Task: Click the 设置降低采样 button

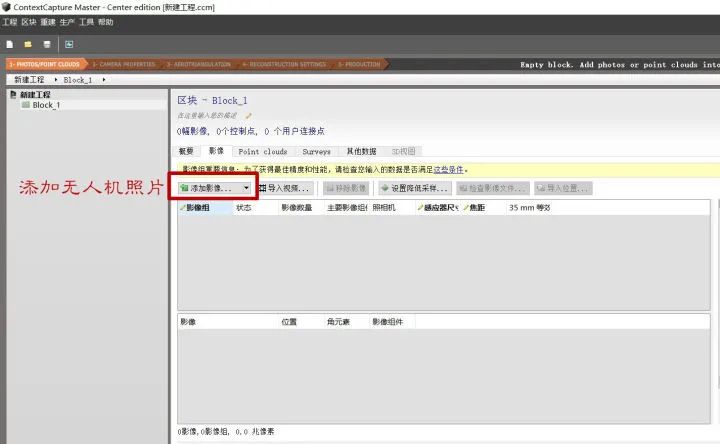Action: coord(414,188)
